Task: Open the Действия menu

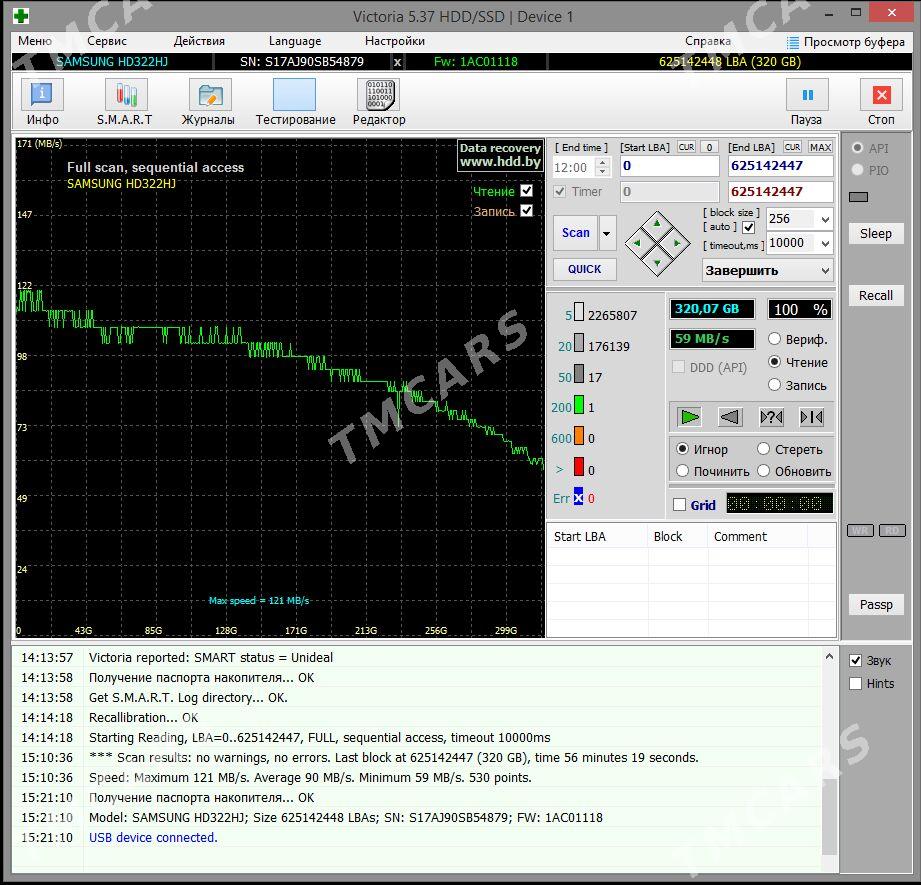Action: click(x=199, y=41)
